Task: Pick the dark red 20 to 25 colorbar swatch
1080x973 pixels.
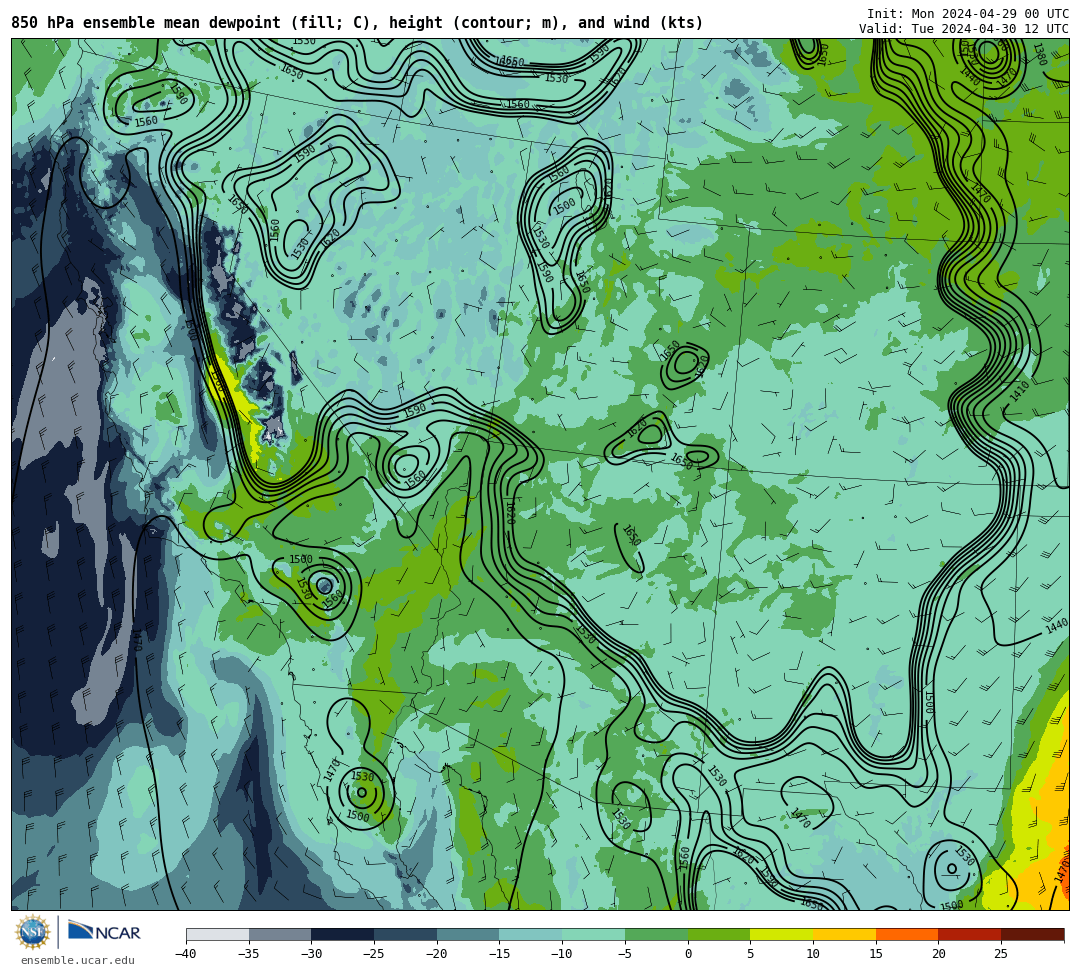Action: point(970,934)
